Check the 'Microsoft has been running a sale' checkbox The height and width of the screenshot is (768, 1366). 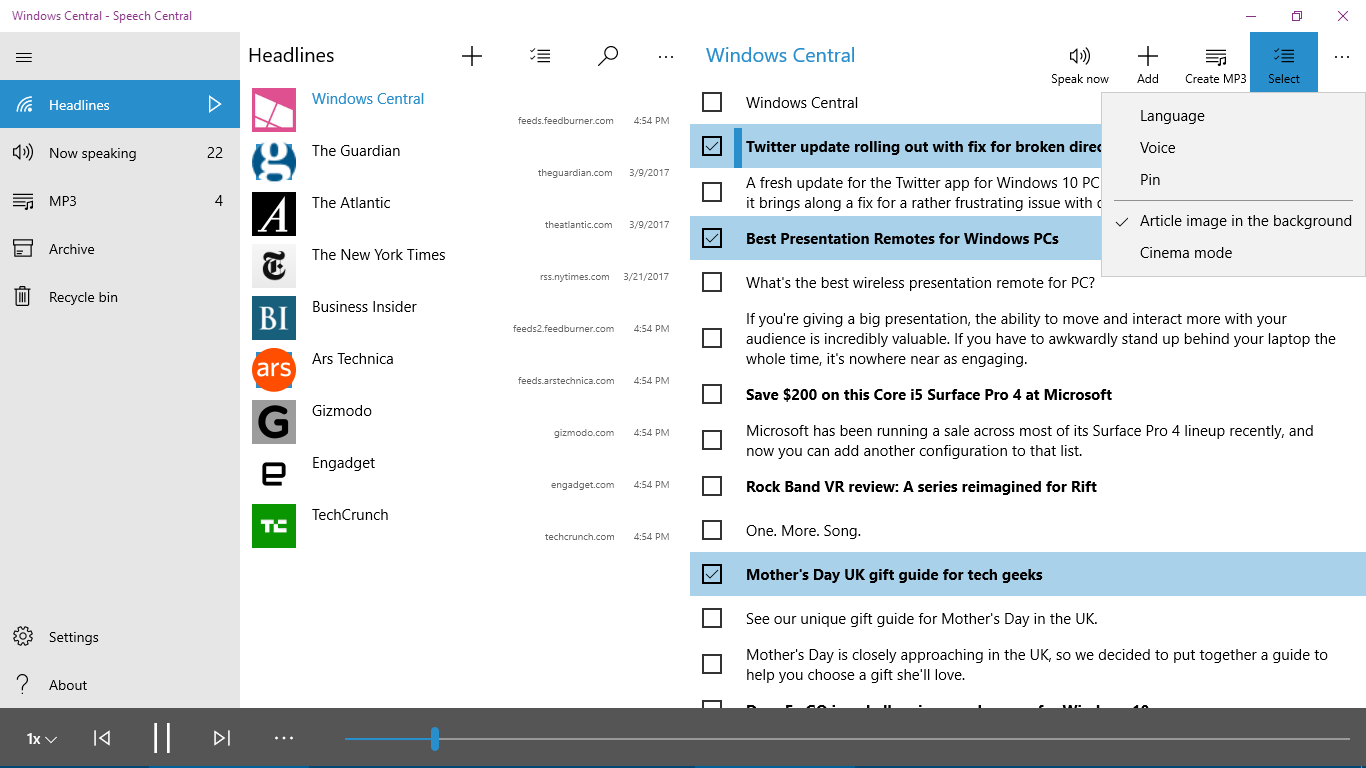[712, 440]
